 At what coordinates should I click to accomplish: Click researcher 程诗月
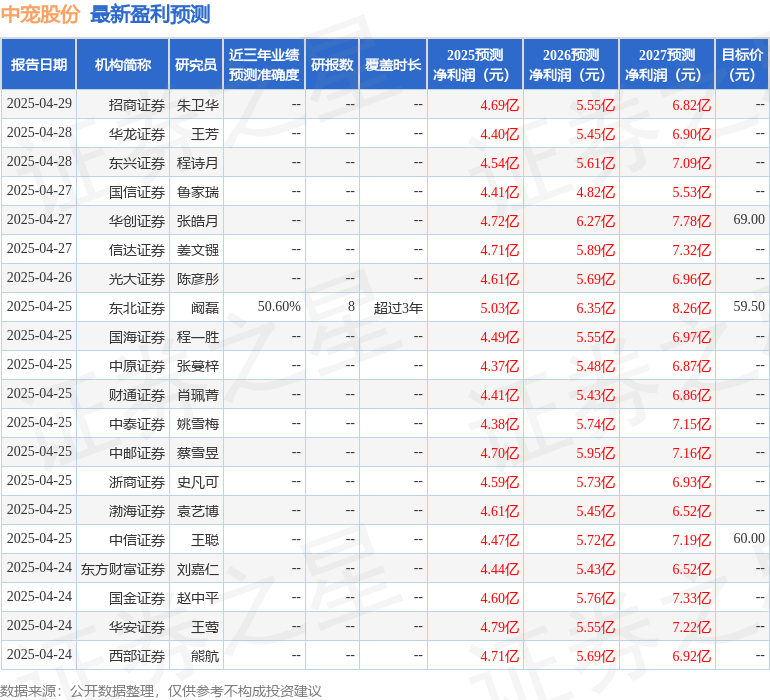click(197, 163)
